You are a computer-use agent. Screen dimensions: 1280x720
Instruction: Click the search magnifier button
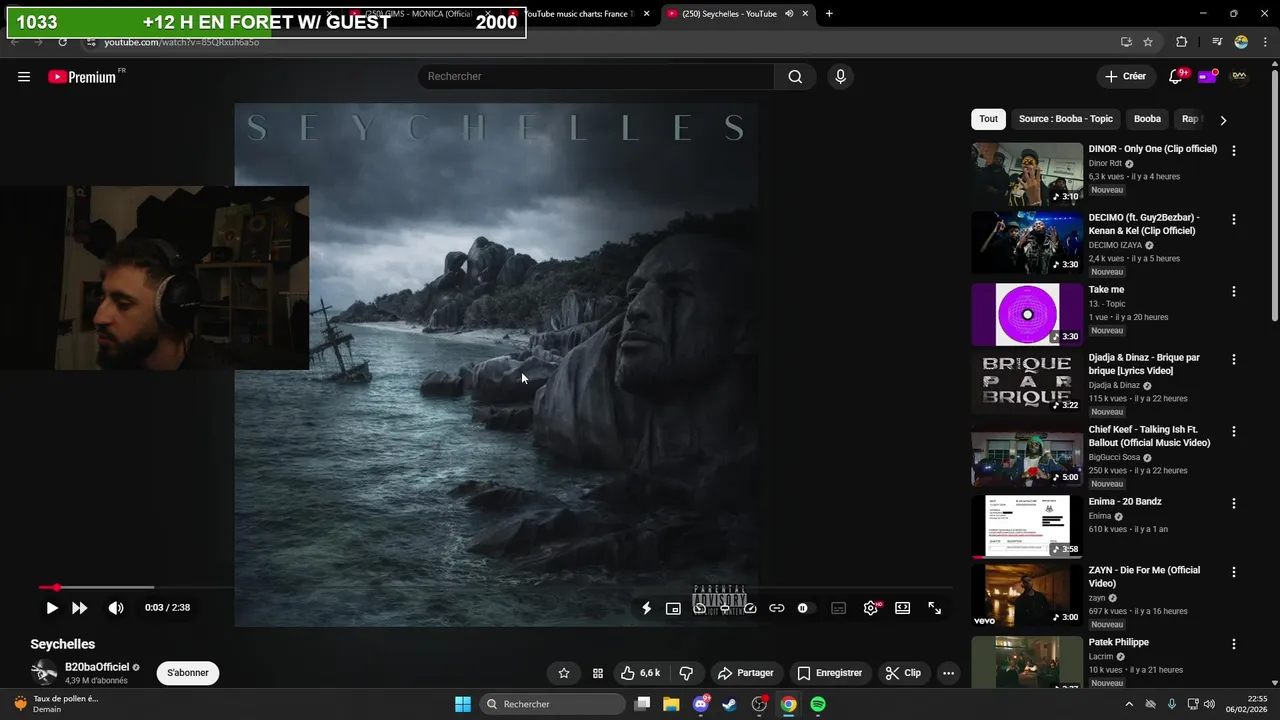(795, 77)
